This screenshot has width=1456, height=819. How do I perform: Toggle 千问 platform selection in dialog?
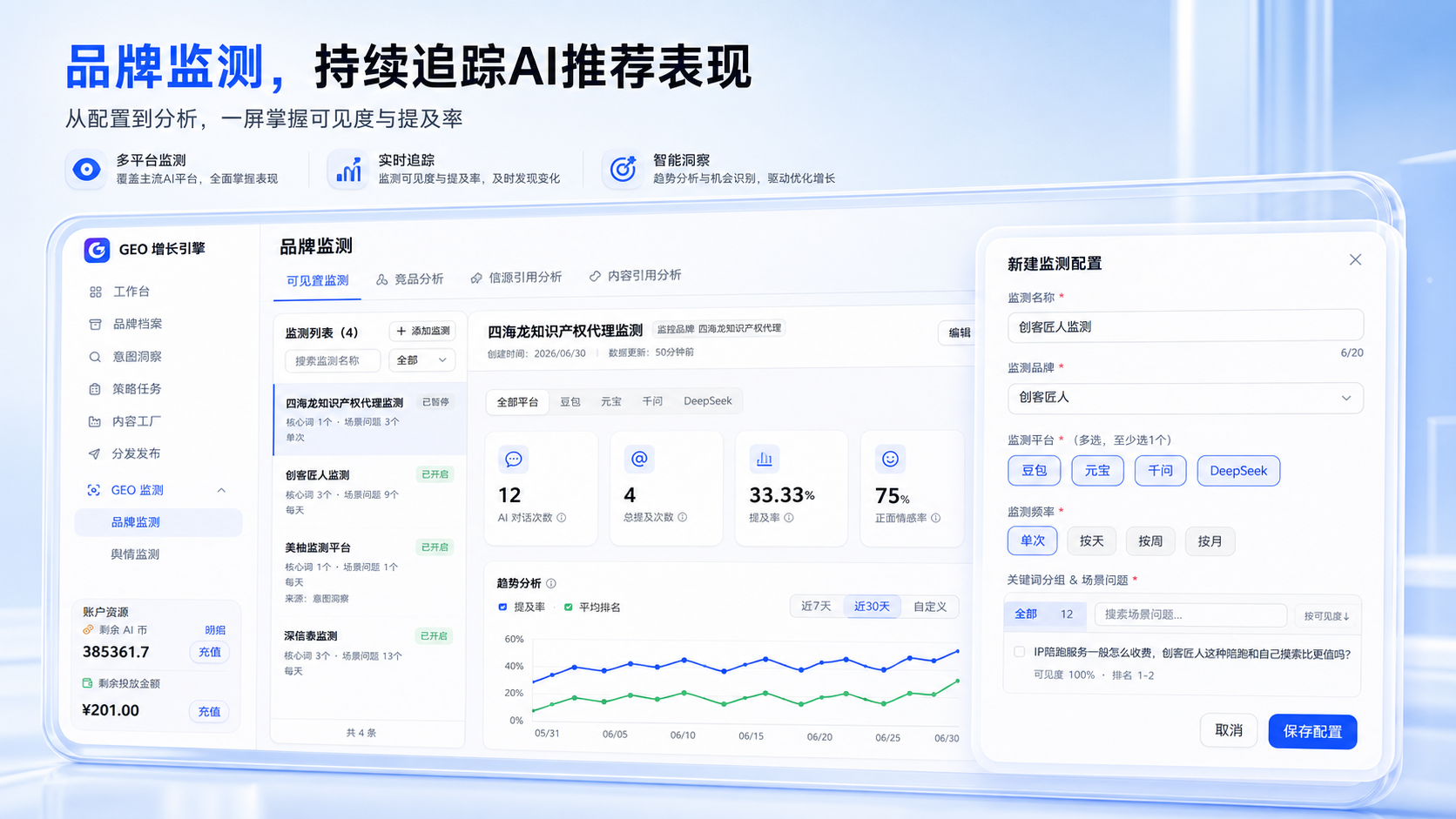tap(1160, 471)
